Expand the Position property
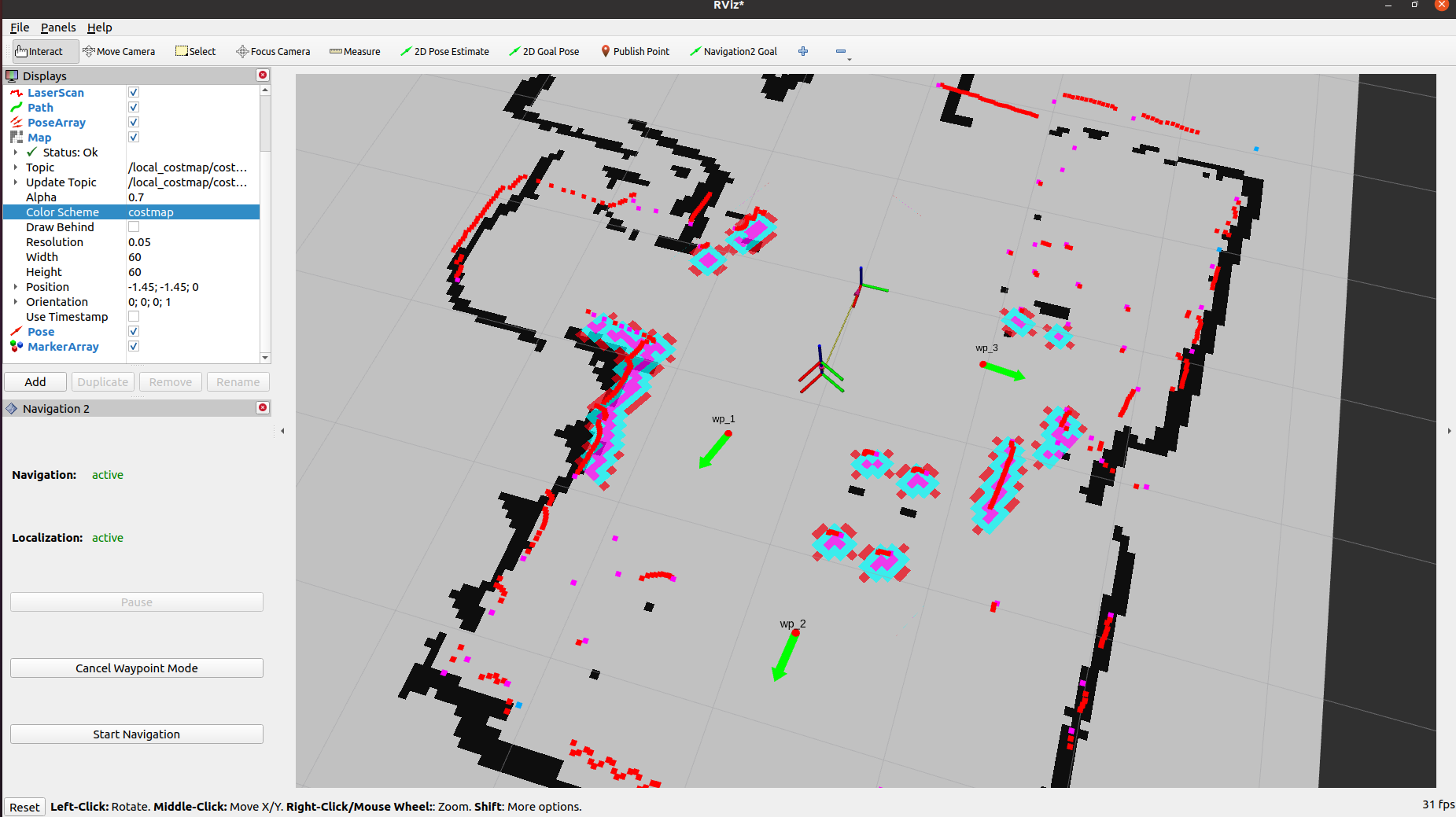This screenshot has height=817, width=1456. coord(16,287)
